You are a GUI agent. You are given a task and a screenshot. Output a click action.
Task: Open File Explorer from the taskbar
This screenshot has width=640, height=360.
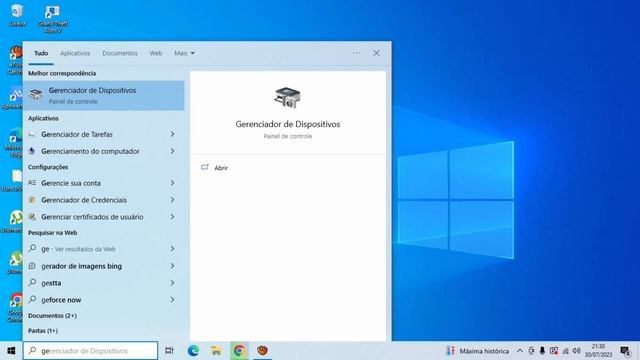pos(216,351)
